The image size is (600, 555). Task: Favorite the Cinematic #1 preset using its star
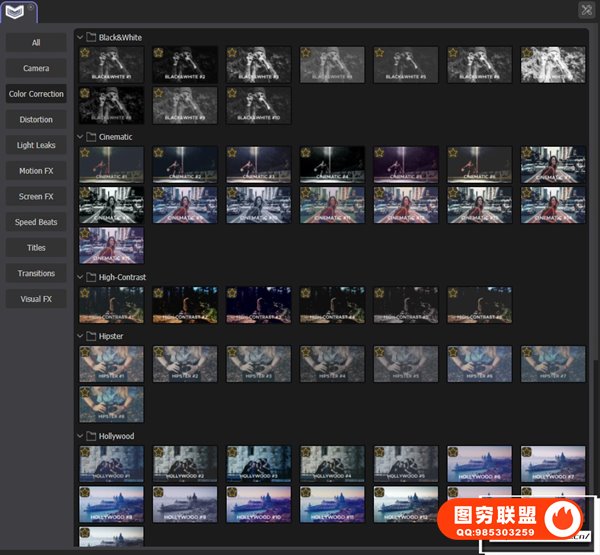[85, 153]
